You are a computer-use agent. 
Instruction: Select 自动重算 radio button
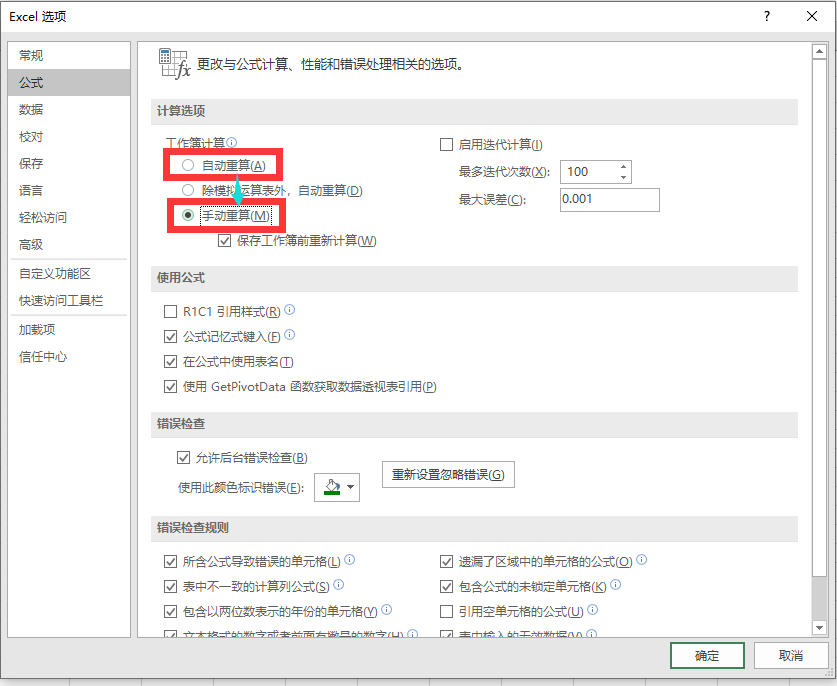point(188,165)
